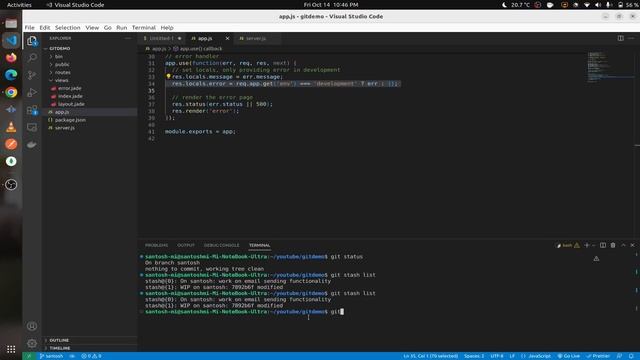Click the Spaces: 2 indentation setting
The image size is (640, 360).
pos(474,356)
